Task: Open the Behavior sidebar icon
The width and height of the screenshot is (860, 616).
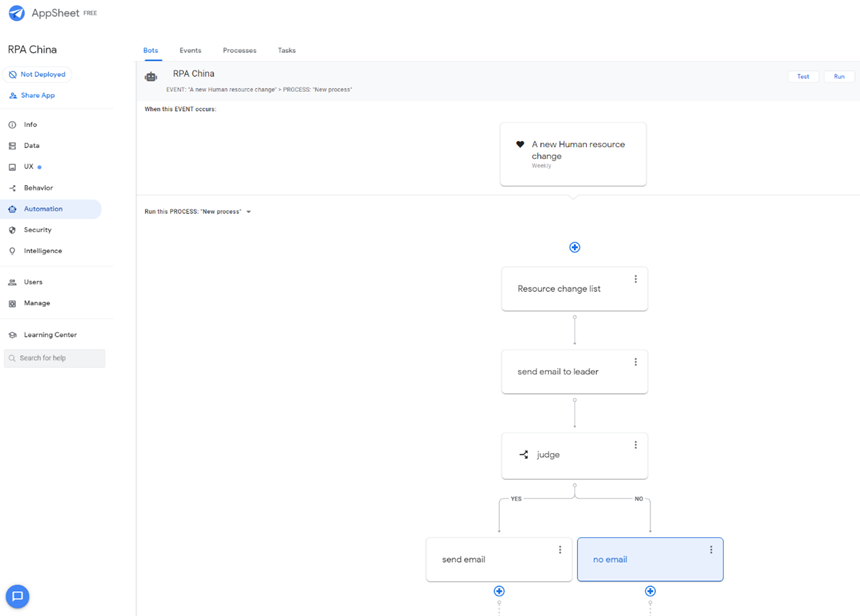Action: click(12, 188)
